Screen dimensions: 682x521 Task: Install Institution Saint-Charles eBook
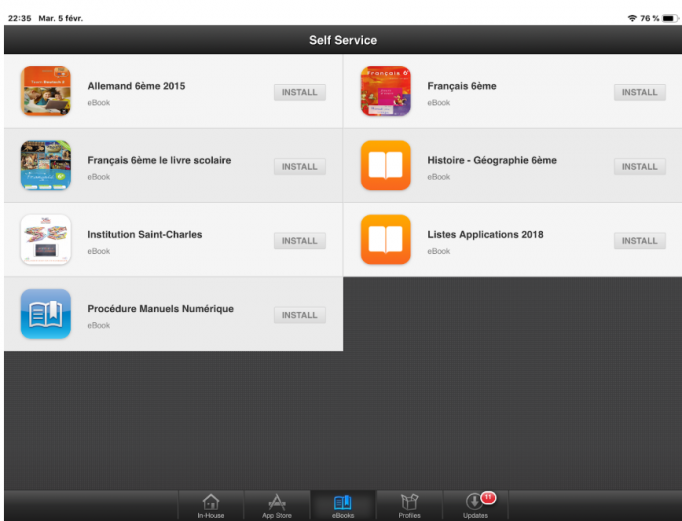click(300, 241)
